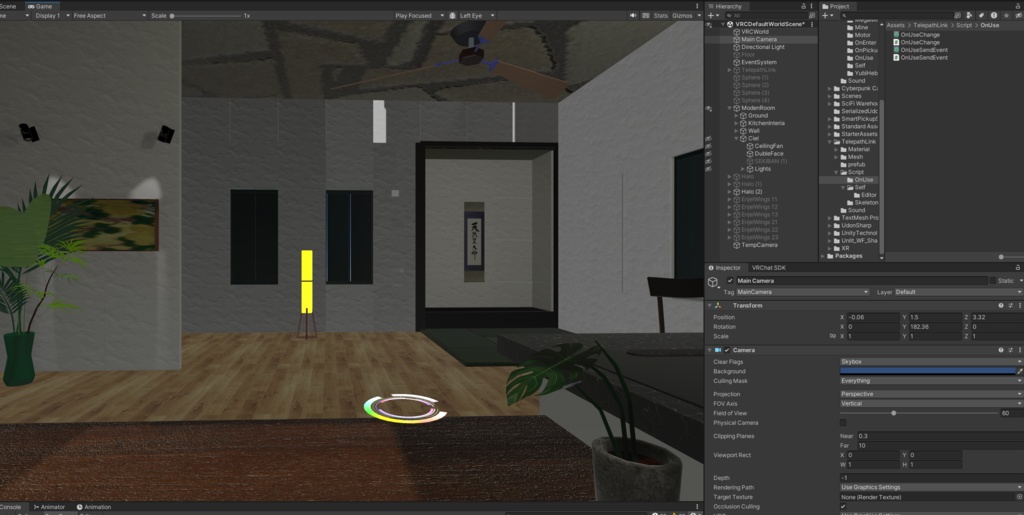Toggle Scale constrained proportions link icon

coord(833,336)
